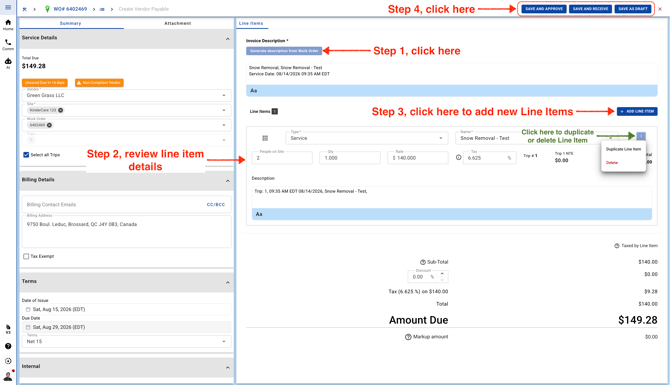Viewport: 670px width, 385px height.
Task: Open the Trips dropdown arrow
Action: click(x=224, y=140)
